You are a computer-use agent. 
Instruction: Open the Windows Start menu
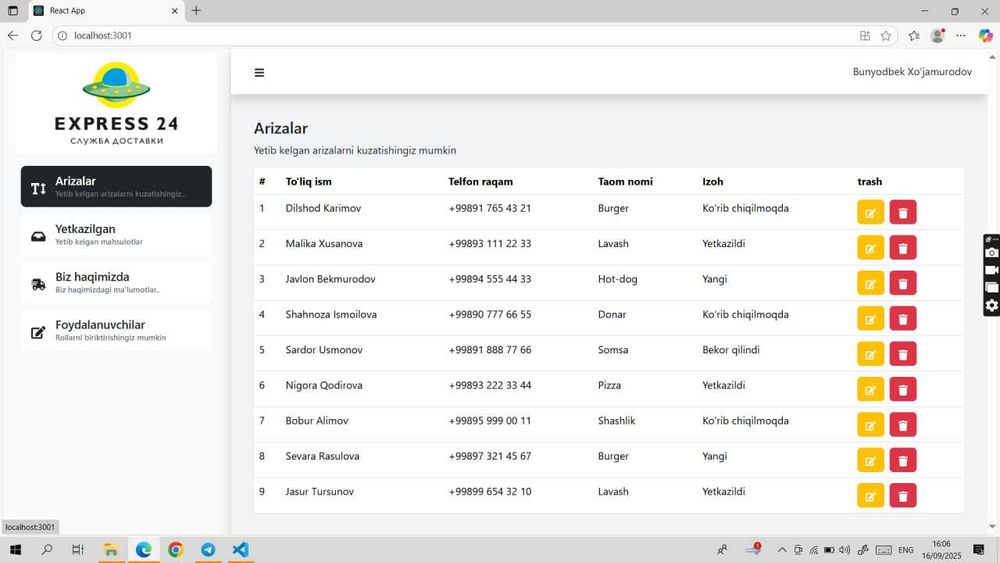click(x=15, y=550)
